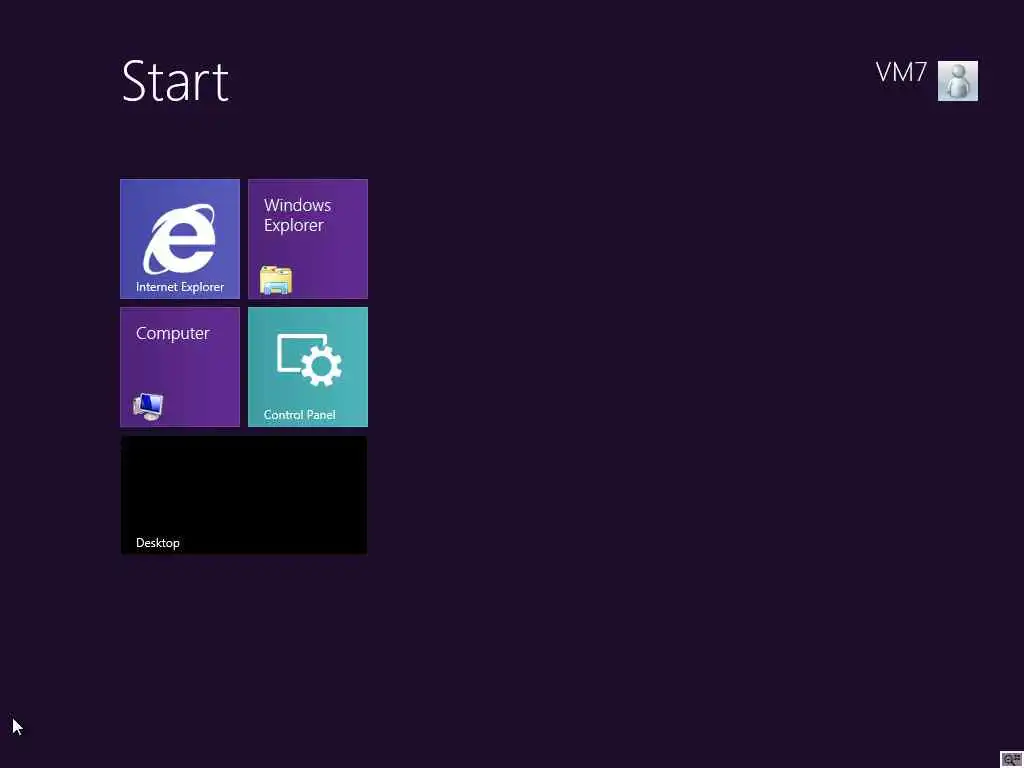Open the Control Panel tile
This screenshot has height=768, width=1024.
click(308, 367)
